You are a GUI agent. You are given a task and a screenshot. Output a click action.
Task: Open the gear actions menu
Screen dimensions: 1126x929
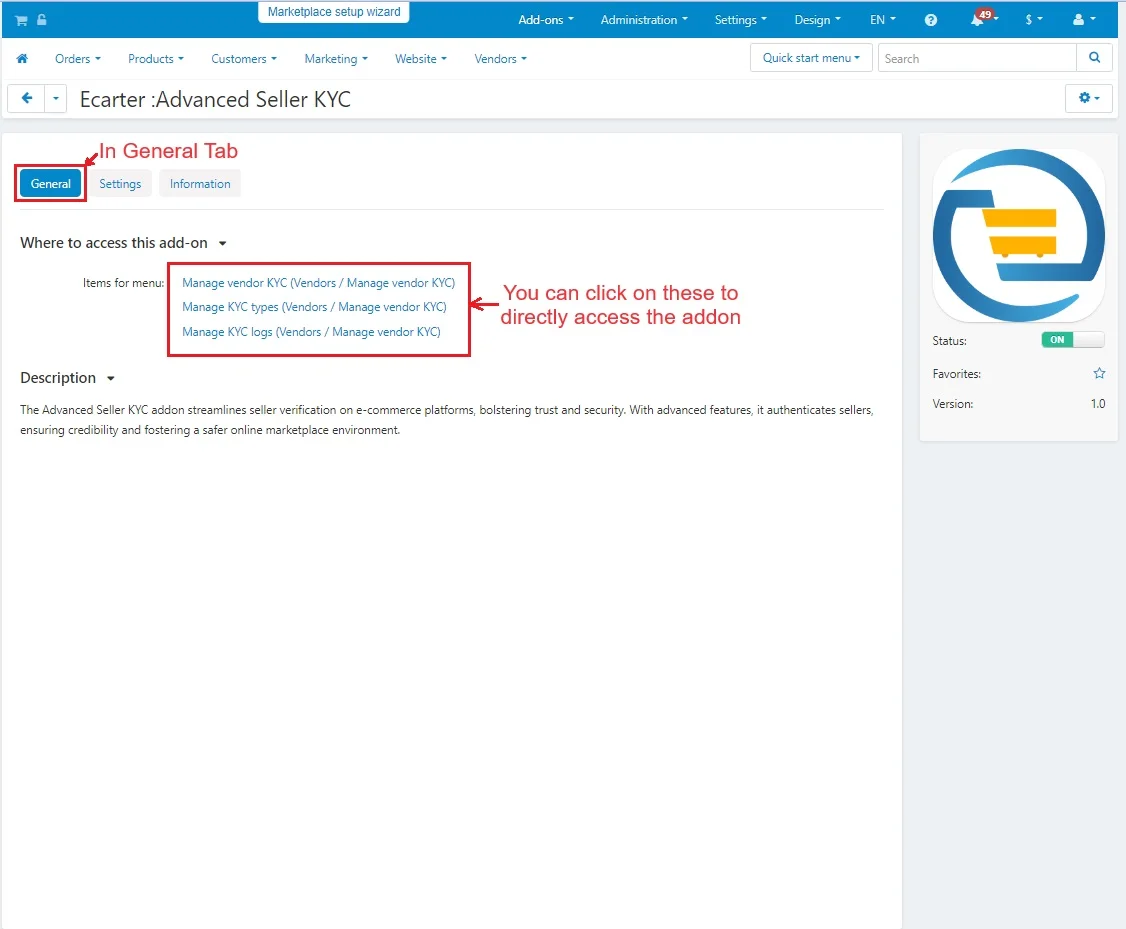[x=1088, y=98]
